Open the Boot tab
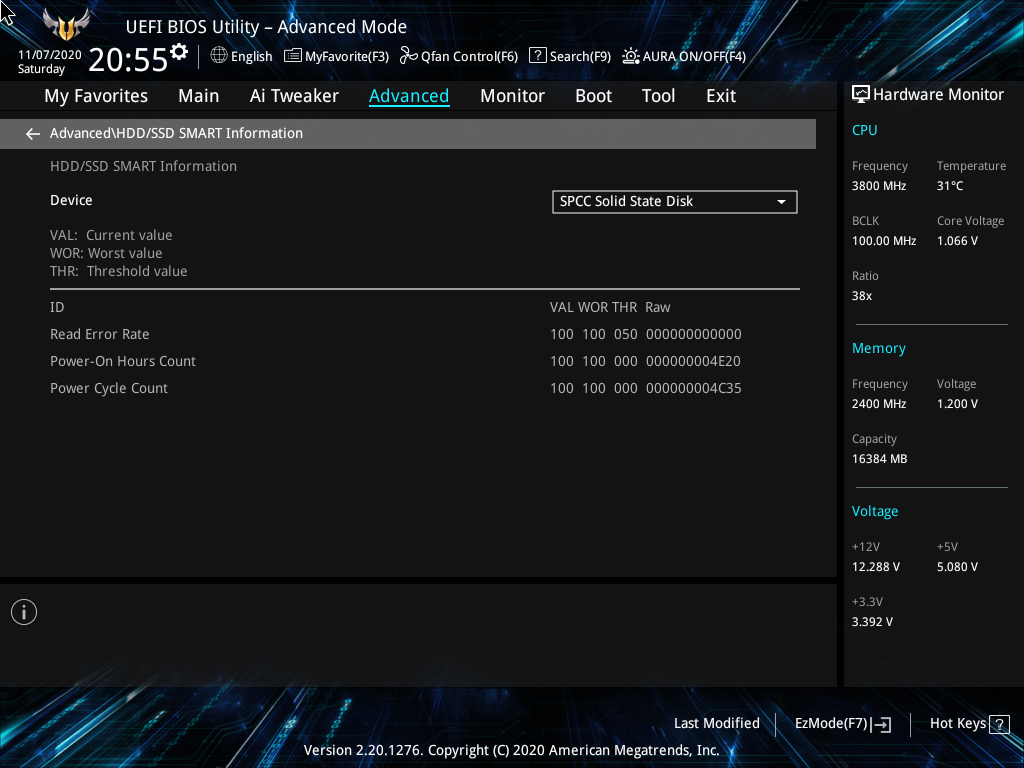1024x768 pixels. pyautogui.click(x=593, y=96)
